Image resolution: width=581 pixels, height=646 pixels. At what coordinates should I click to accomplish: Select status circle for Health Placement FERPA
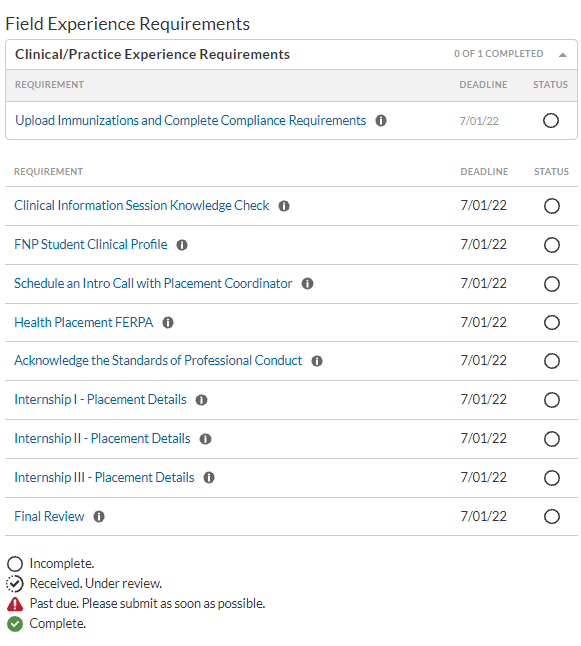click(x=552, y=323)
